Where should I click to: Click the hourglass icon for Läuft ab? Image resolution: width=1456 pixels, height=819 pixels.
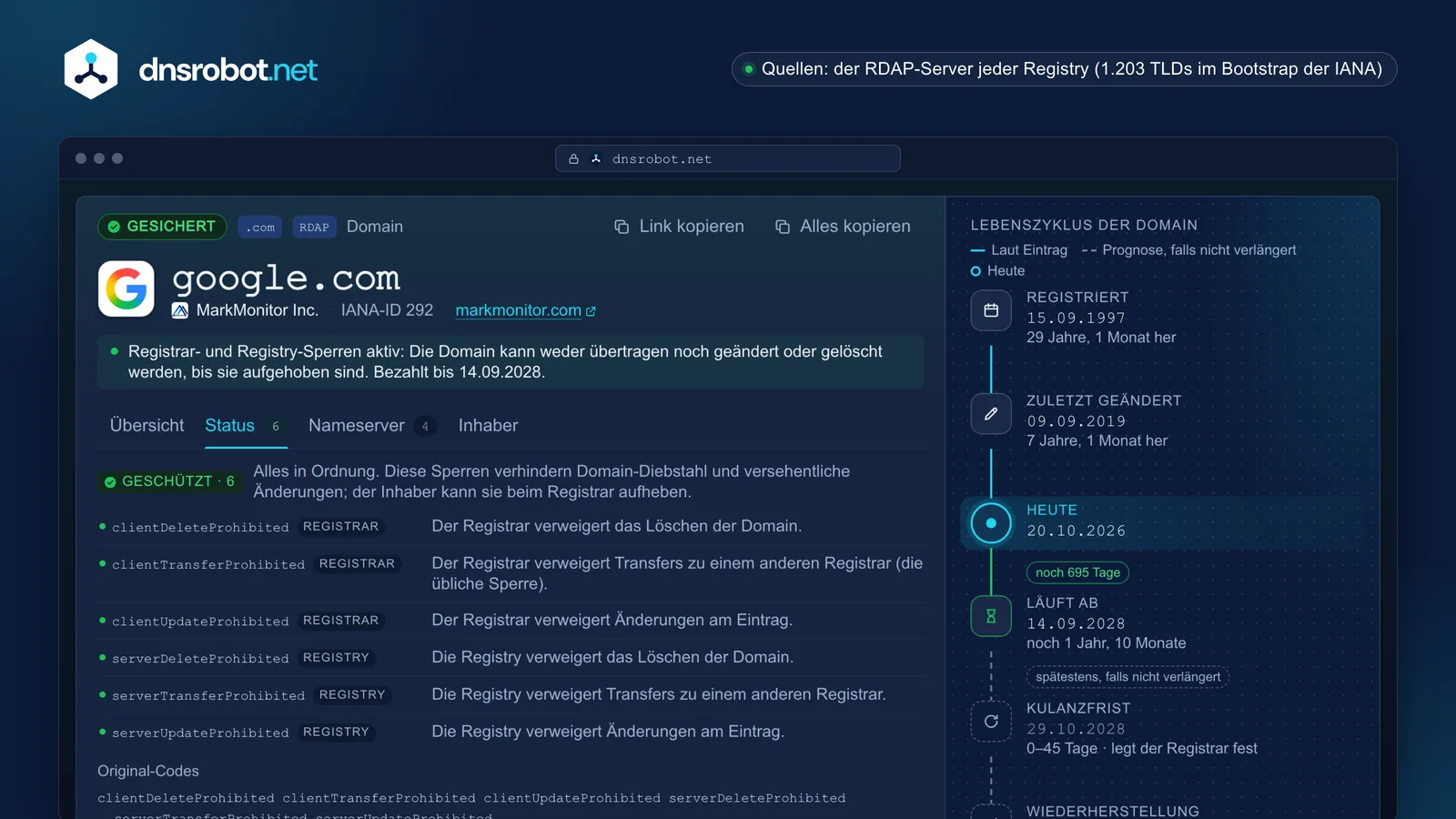(991, 616)
